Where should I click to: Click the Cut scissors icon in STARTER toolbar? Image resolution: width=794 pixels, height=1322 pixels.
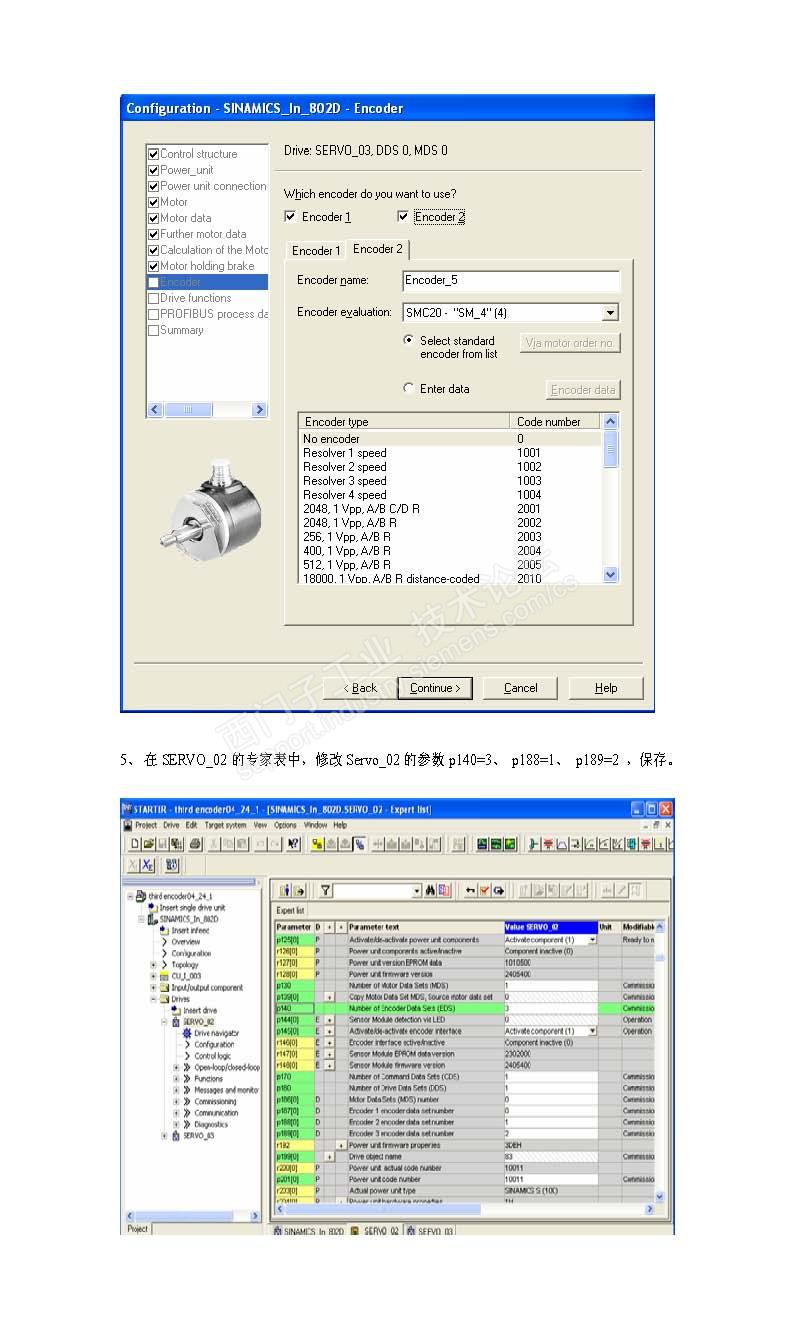[x=214, y=844]
